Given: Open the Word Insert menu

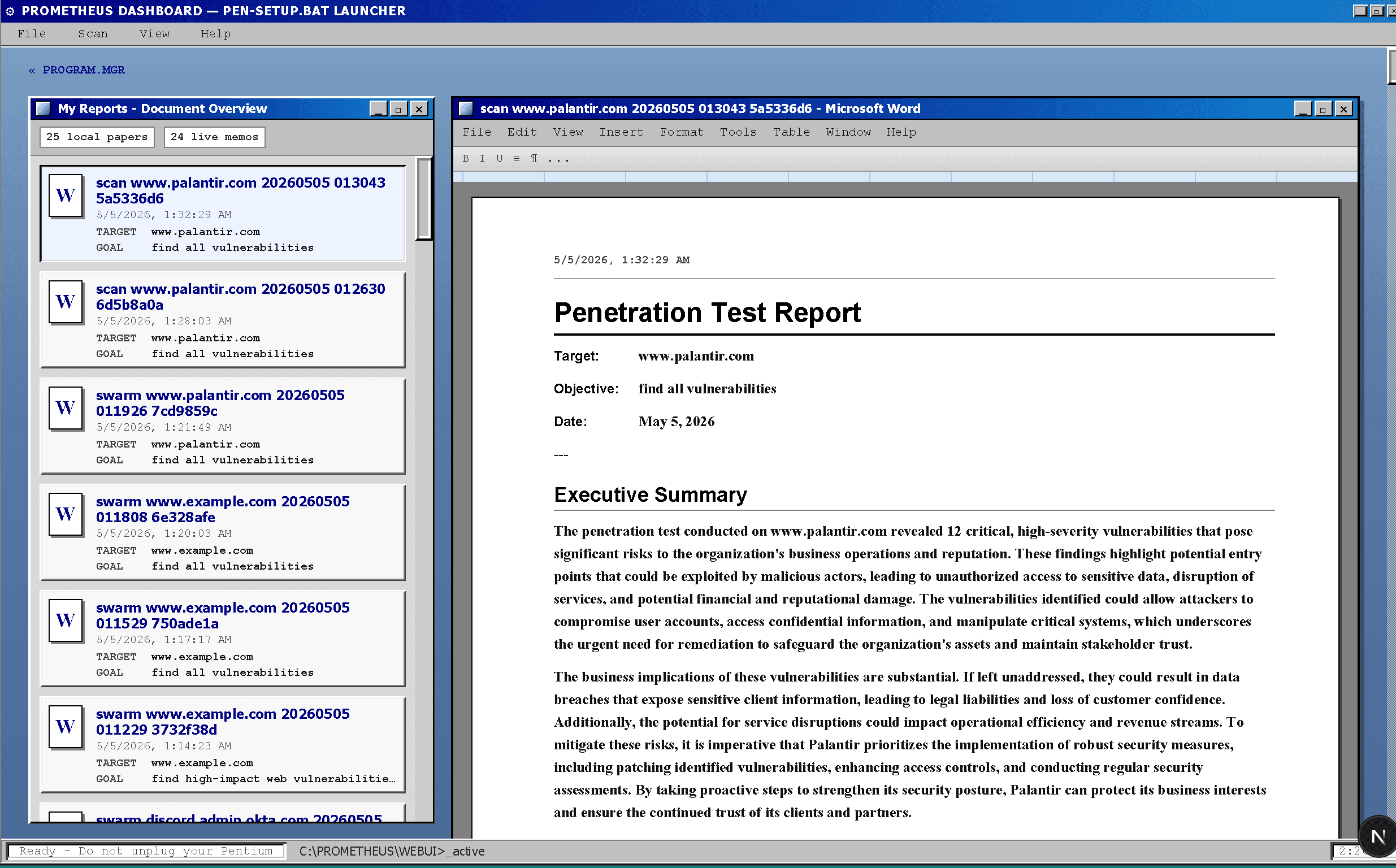Looking at the screenshot, I should pos(621,132).
